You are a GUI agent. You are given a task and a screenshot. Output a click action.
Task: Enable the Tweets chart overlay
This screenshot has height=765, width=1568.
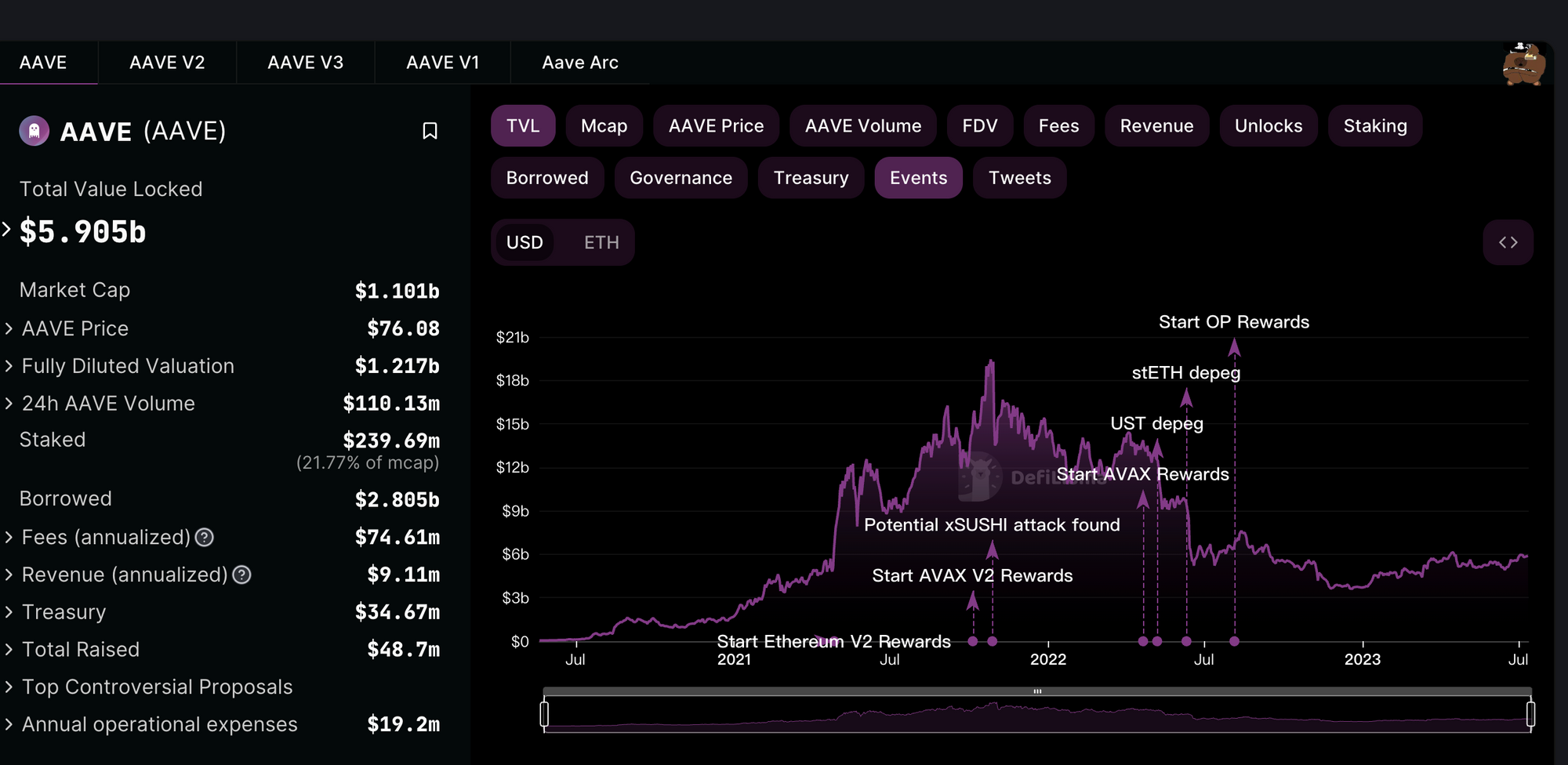pos(1019,178)
